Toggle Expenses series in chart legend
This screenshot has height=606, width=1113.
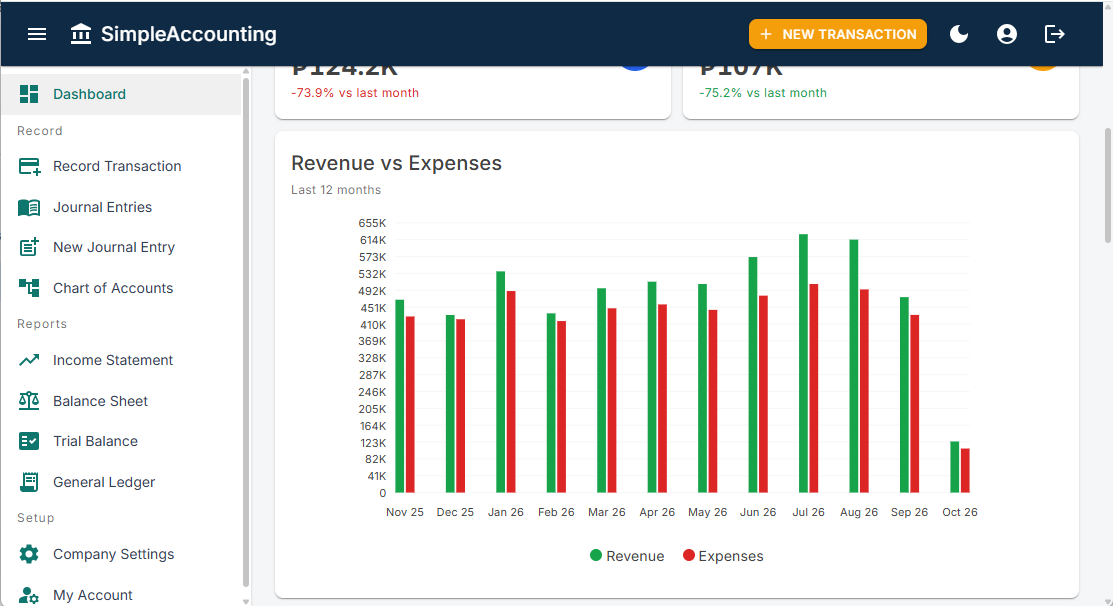[x=723, y=556]
